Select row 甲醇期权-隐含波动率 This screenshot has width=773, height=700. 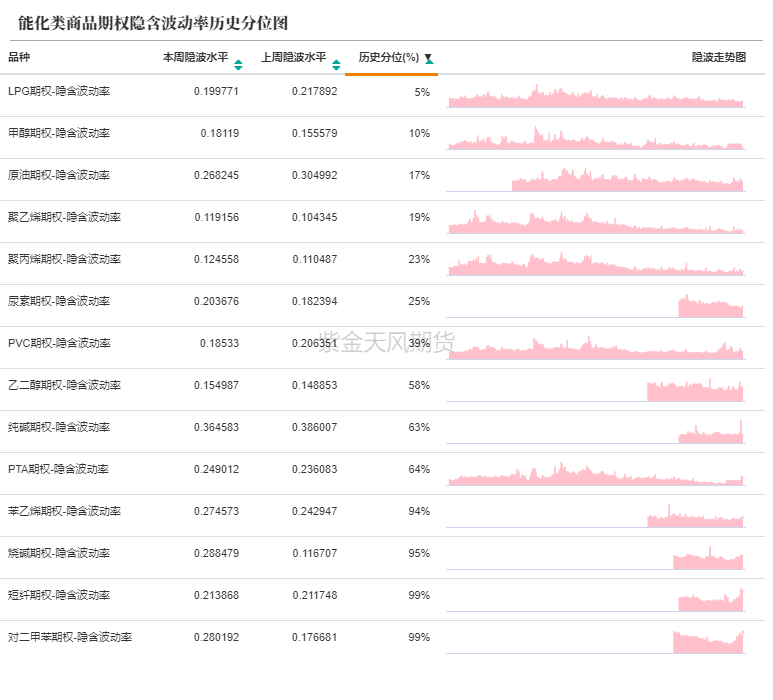coord(383,138)
